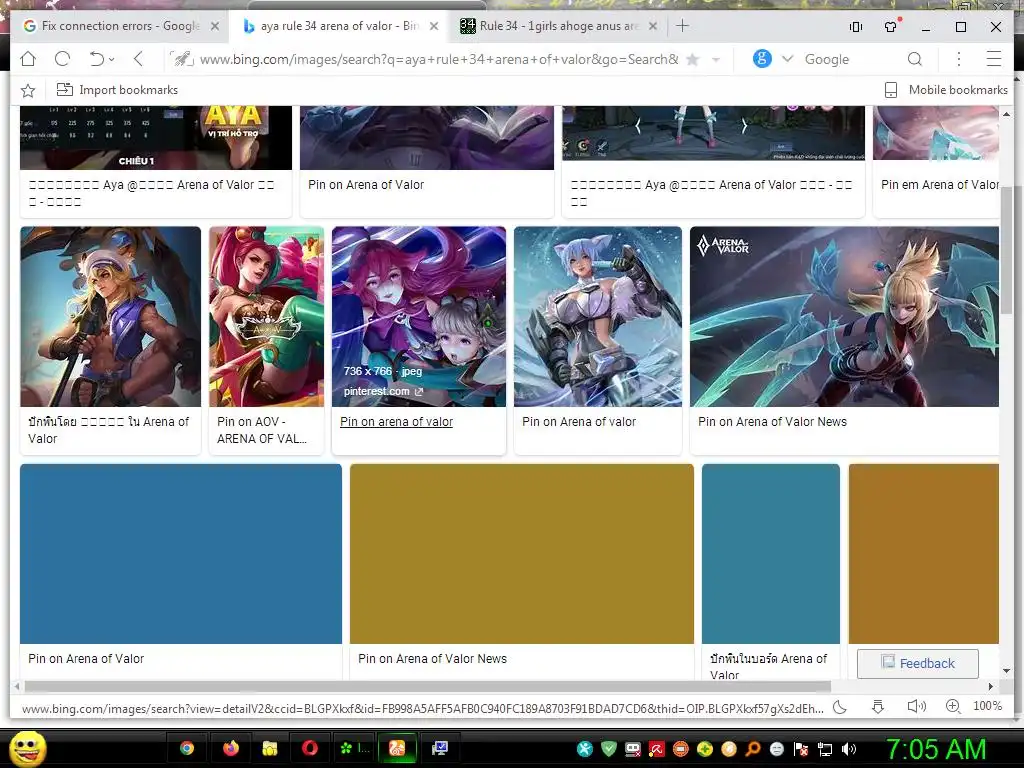Open the vertical three-dot options menu
Screen dimensions: 1024x768
pyautogui.click(x=959, y=59)
